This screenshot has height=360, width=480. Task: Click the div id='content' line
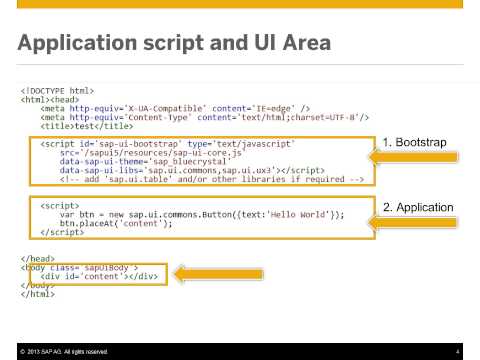coord(99,276)
